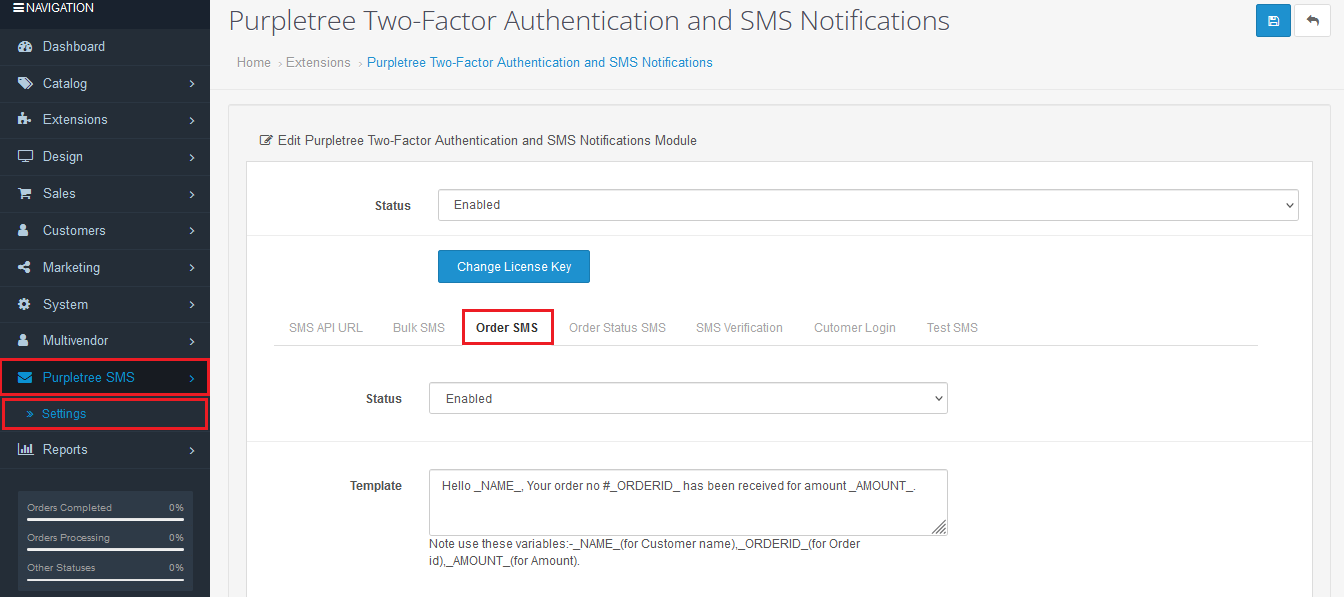Click the Change License Key button
Viewport: 1344px width, 597px height.
[x=514, y=267]
